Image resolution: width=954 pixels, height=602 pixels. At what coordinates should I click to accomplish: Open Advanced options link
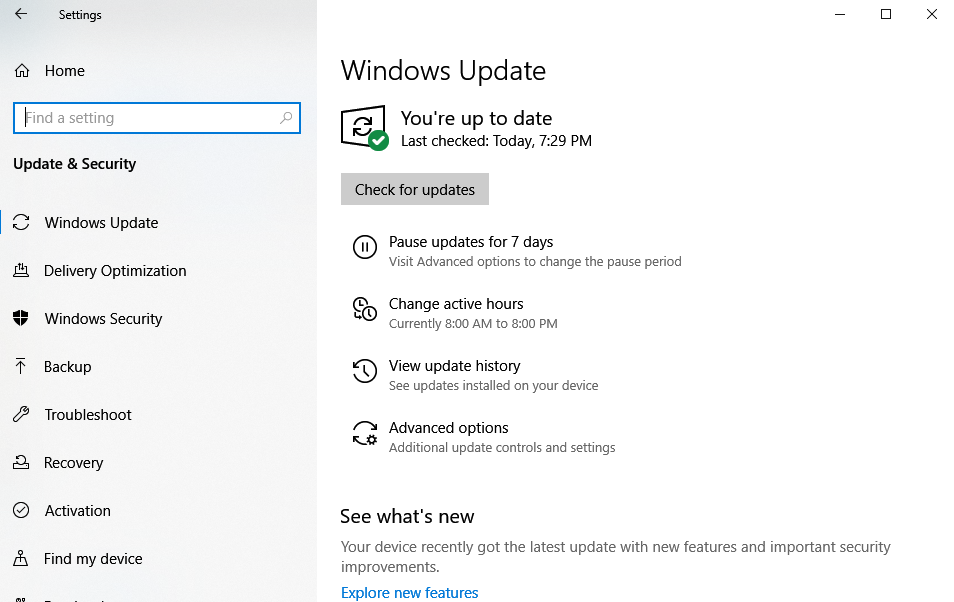coord(448,428)
